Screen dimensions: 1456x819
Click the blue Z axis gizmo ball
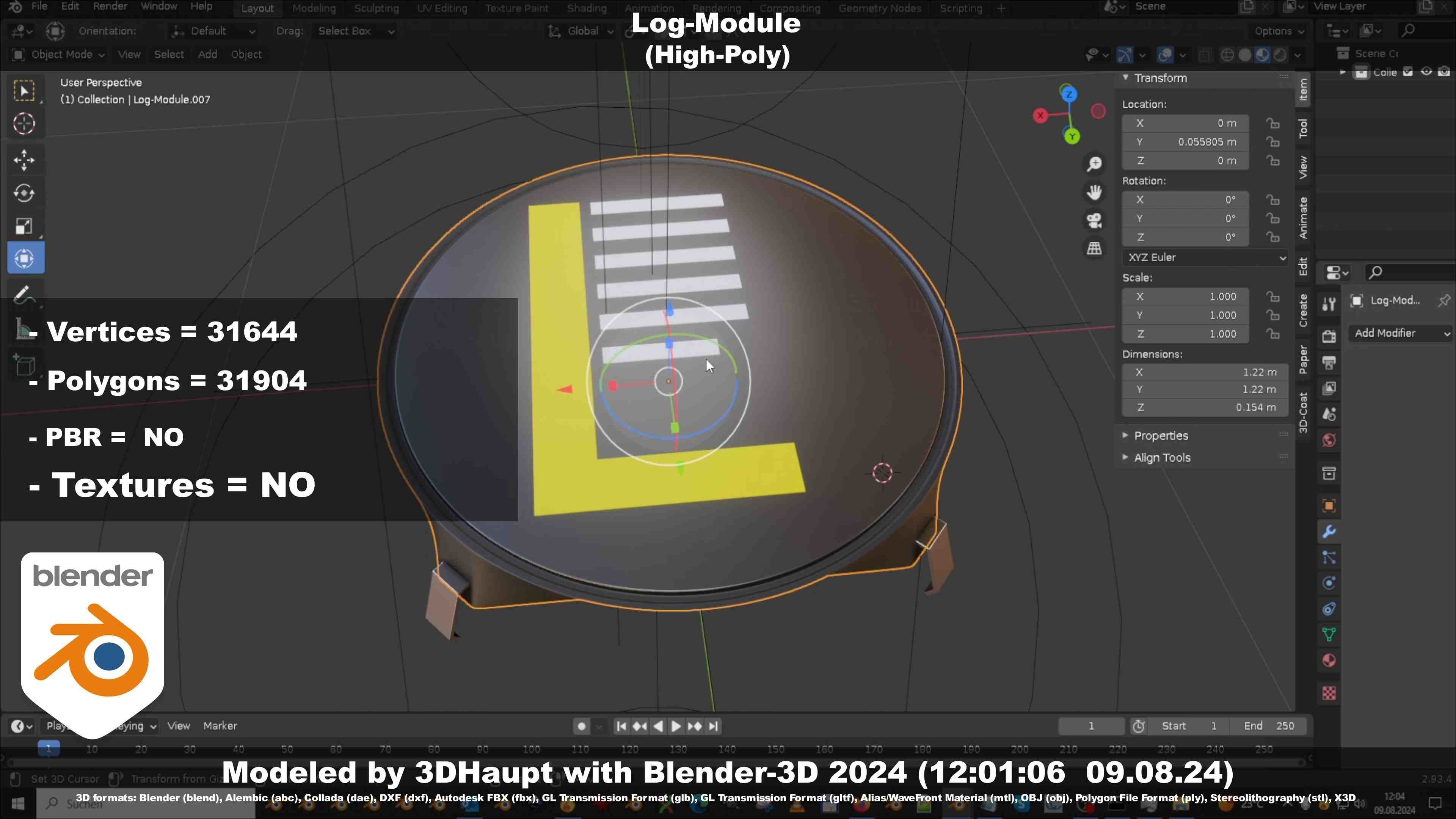point(1068,94)
